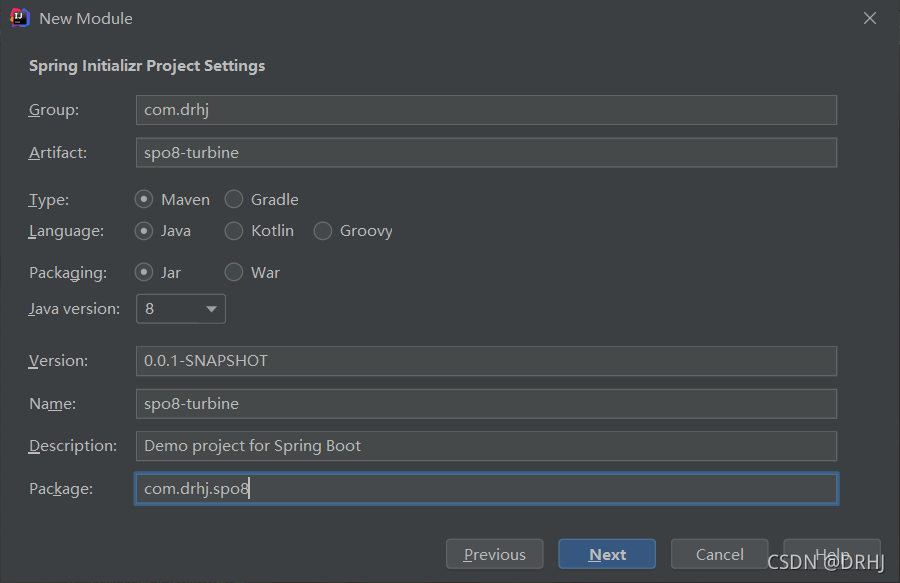Screen dimensions: 900x583
Task: Click the Group label
Action: [54, 110]
